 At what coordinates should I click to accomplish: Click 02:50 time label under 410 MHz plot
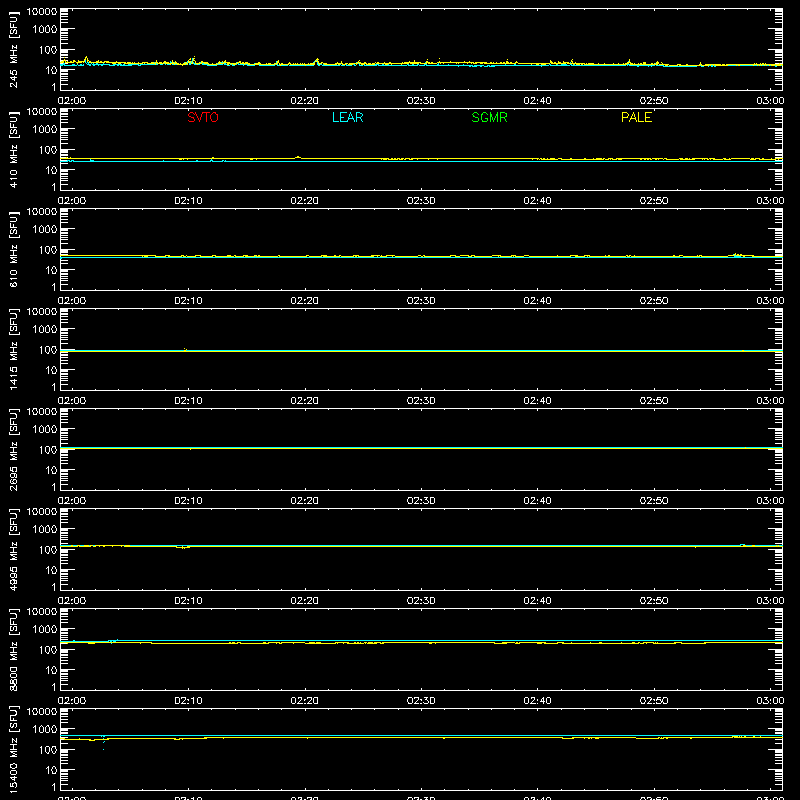click(x=654, y=201)
